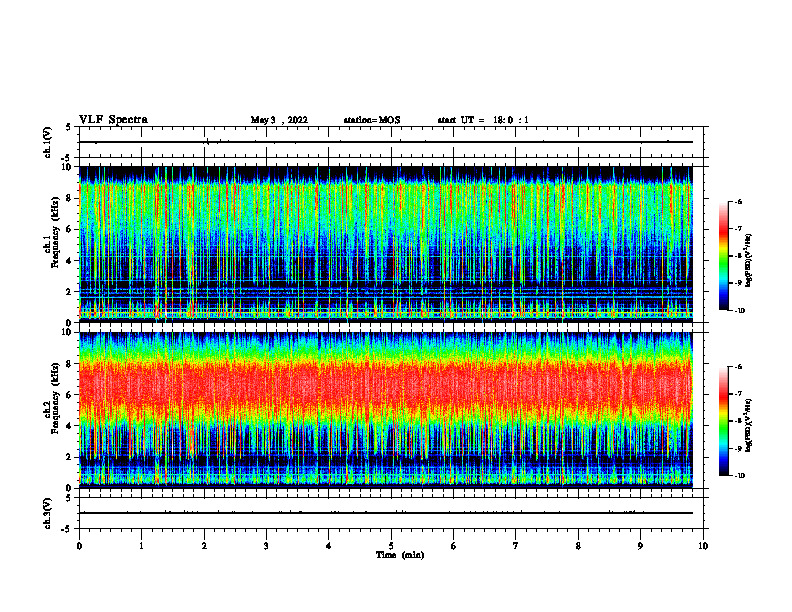This screenshot has height=612, width=792.
Task: Click time axis tick label "7"
Action: 516,546
